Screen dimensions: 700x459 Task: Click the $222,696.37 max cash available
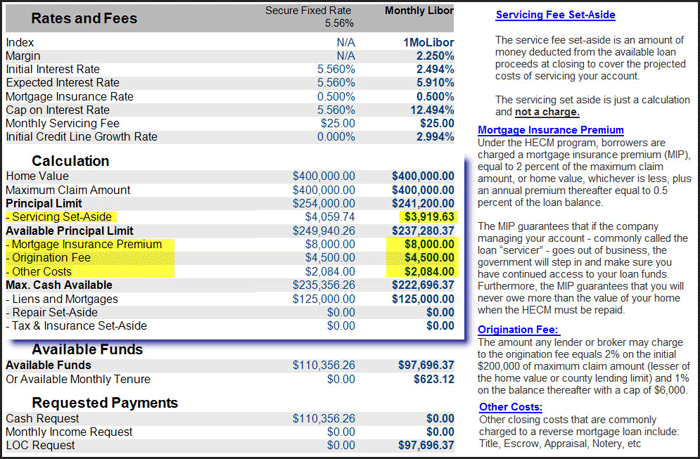click(423, 285)
